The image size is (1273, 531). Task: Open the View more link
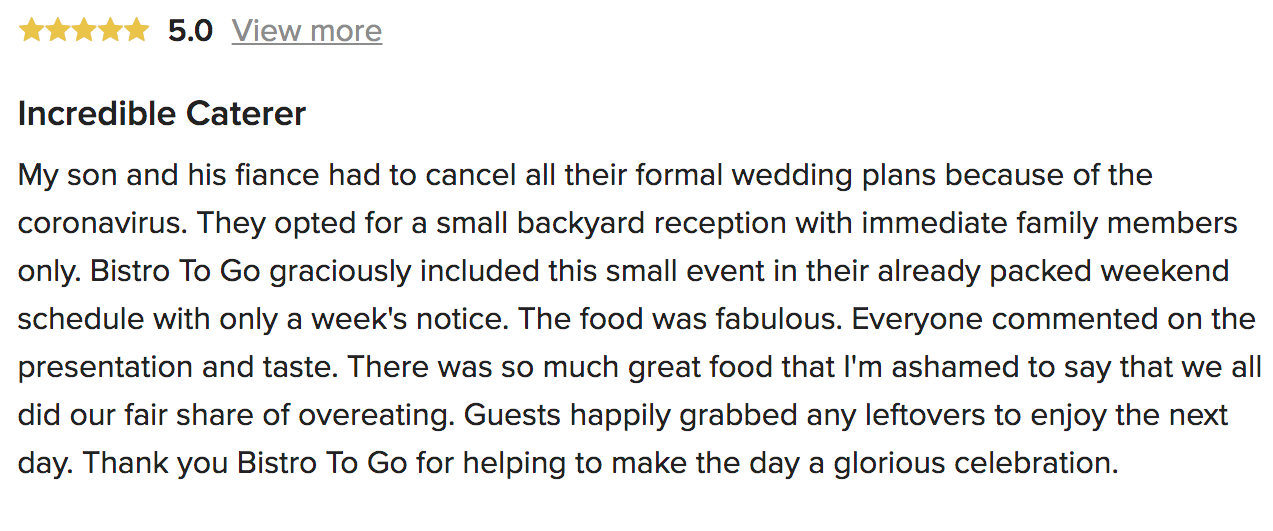[307, 31]
